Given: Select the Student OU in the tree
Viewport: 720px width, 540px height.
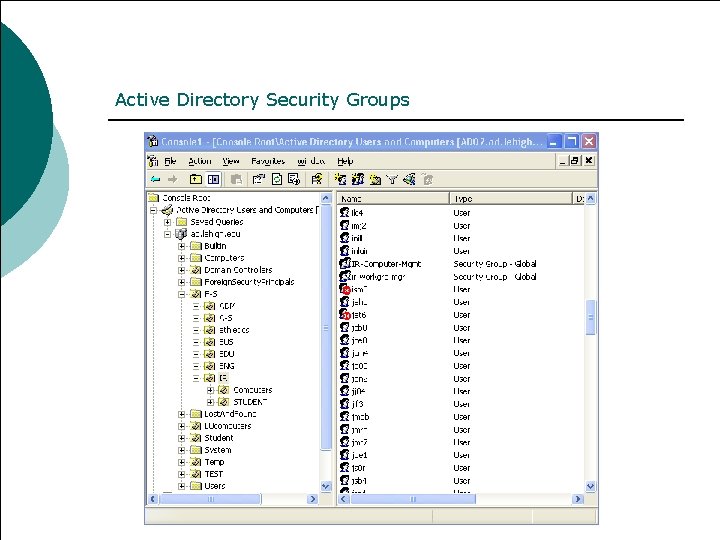Looking at the screenshot, I should (219, 438).
